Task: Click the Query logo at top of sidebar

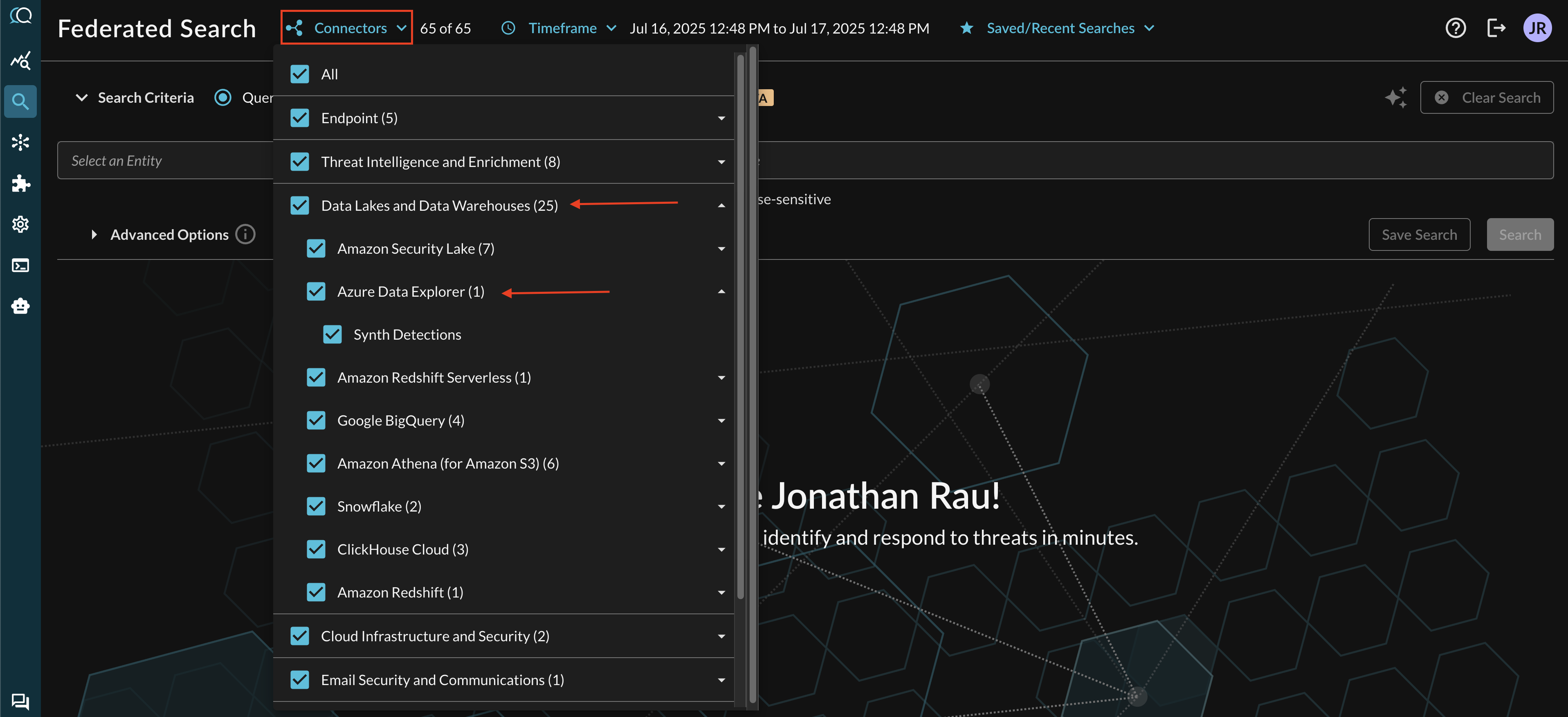Action: pyautogui.click(x=20, y=15)
